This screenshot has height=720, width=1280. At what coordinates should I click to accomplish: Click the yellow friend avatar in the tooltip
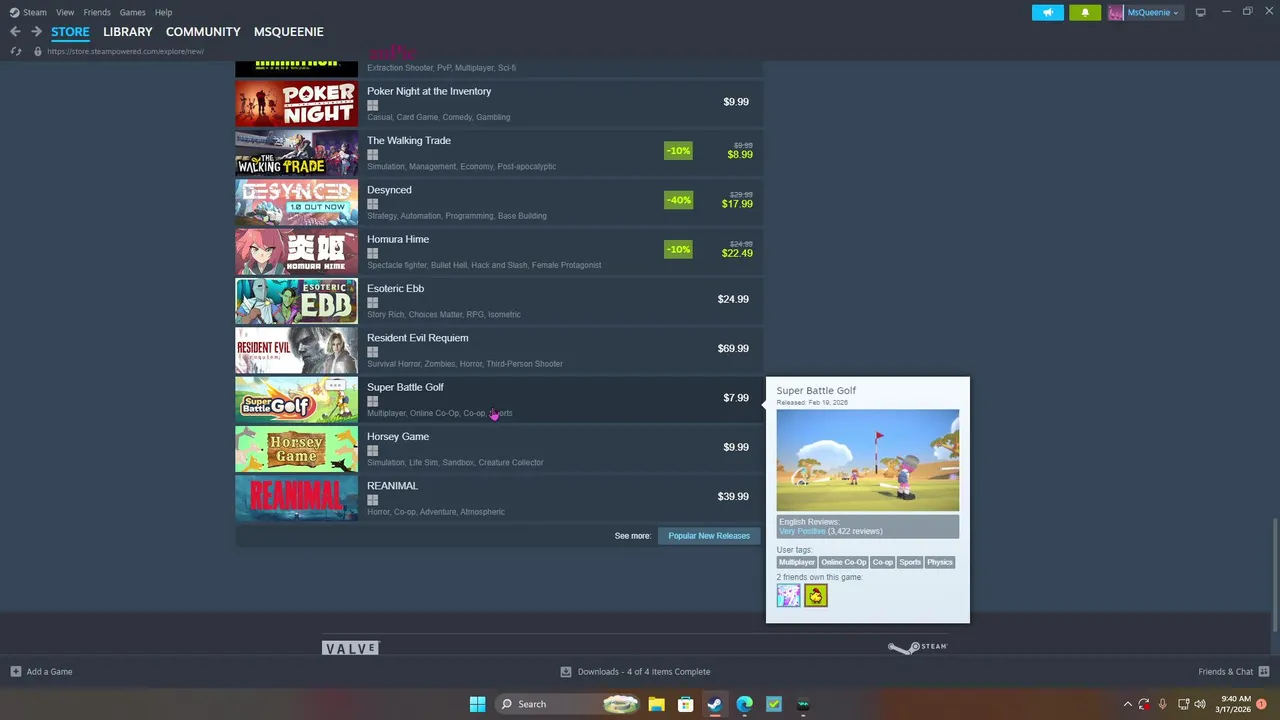[x=816, y=595]
